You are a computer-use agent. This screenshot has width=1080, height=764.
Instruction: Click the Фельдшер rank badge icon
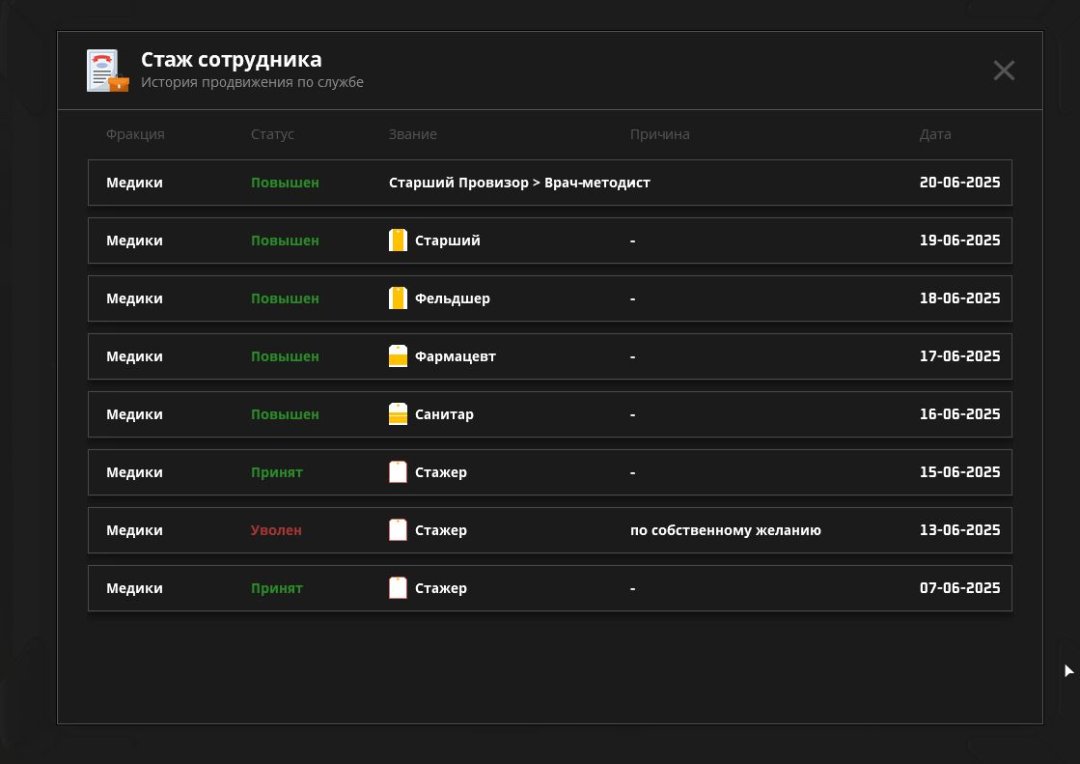[398, 299]
